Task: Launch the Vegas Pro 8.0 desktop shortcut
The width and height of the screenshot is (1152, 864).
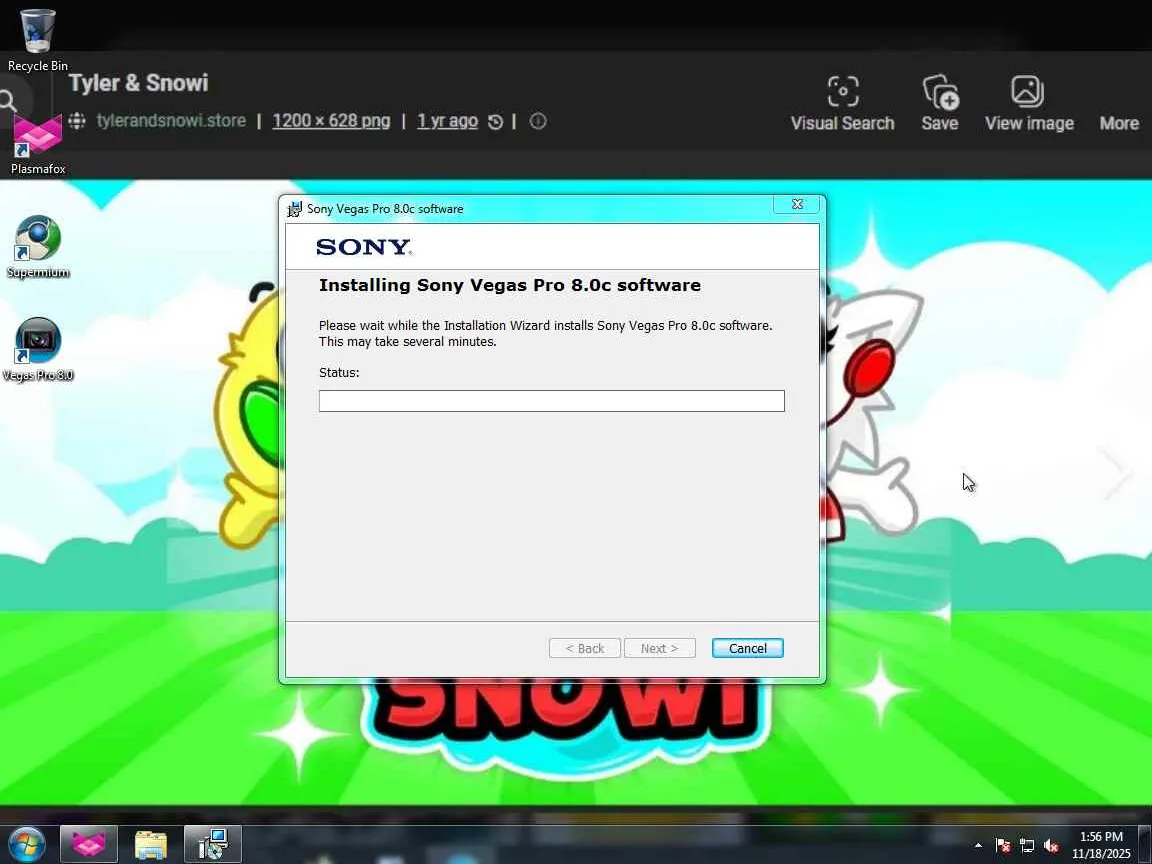Action: click(x=37, y=350)
